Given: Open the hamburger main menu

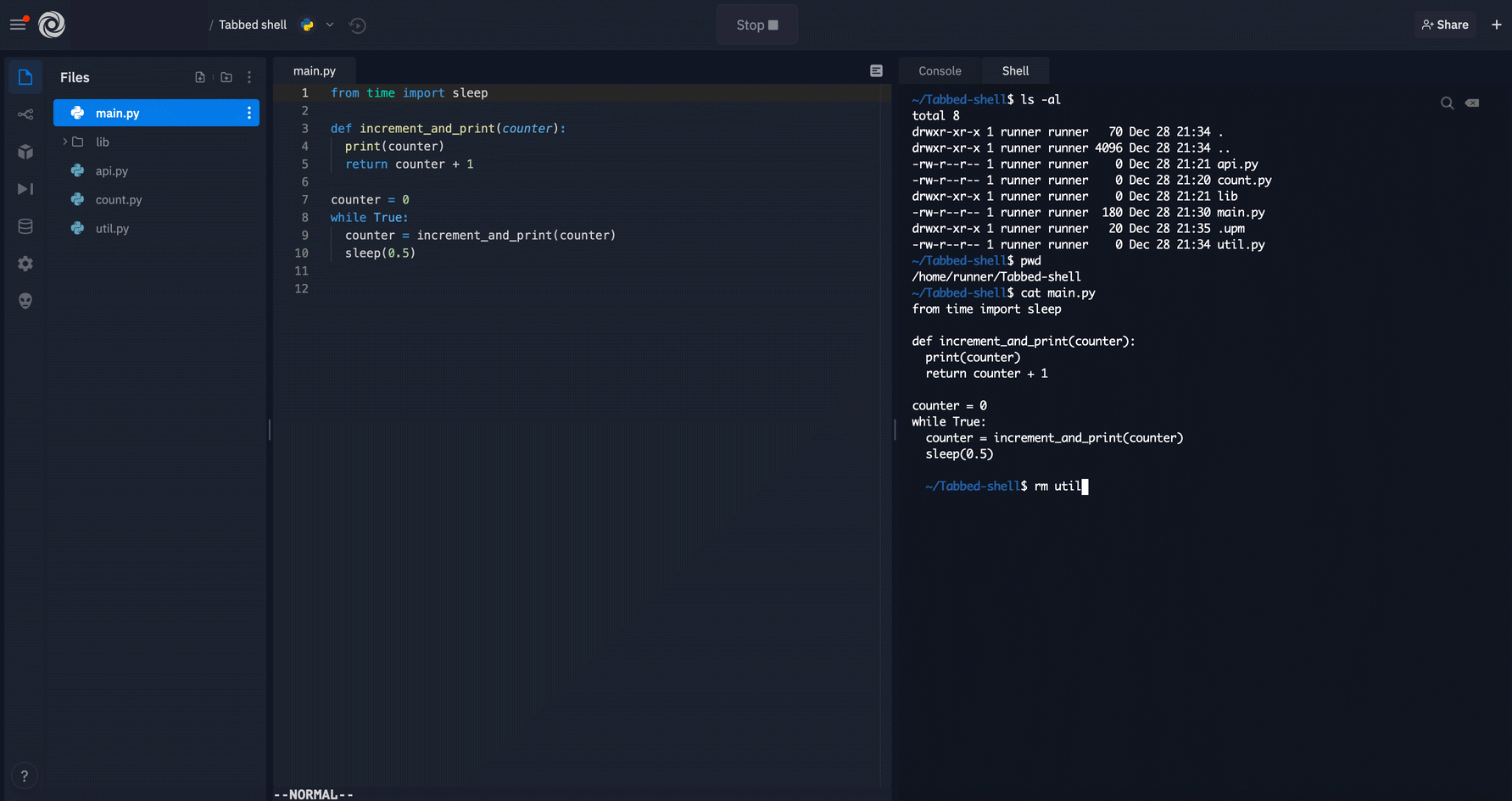Looking at the screenshot, I should pos(18,25).
